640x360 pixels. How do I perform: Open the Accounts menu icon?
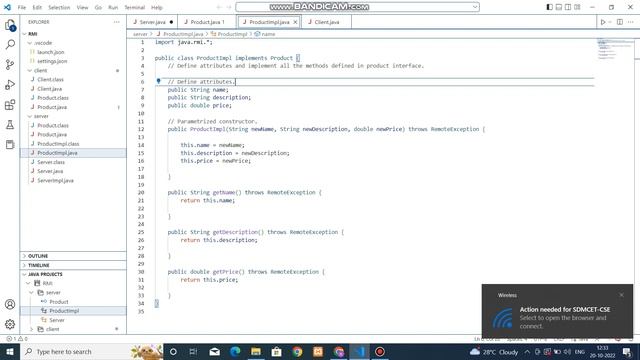click(x=10, y=304)
